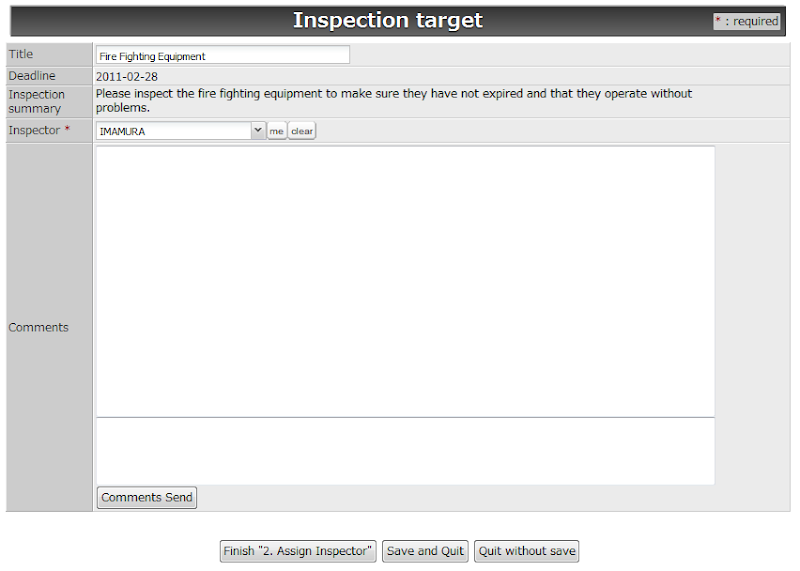
Task: Open the Inspector dropdown showing IMAMURA
Action: (180, 131)
